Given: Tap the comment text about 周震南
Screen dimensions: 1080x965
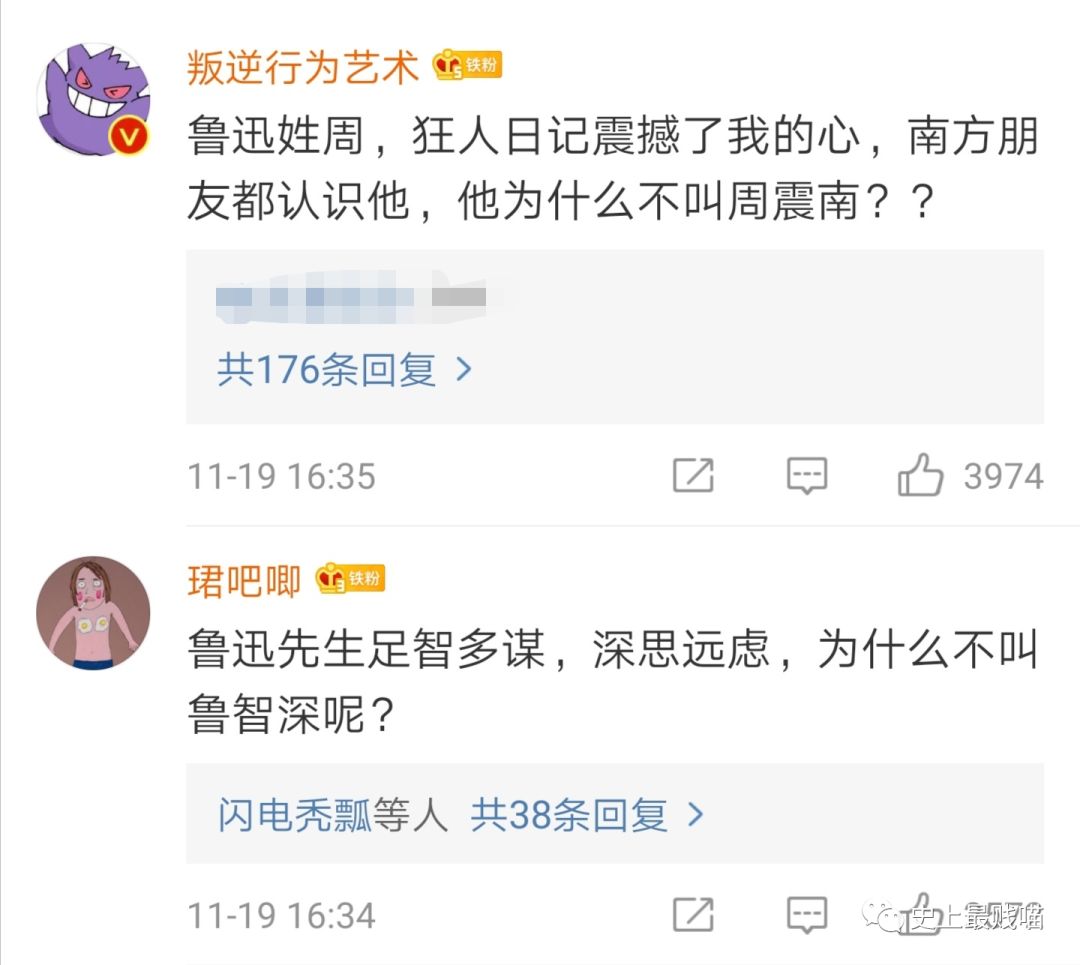Looking at the screenshot, I should coord(612,170).
